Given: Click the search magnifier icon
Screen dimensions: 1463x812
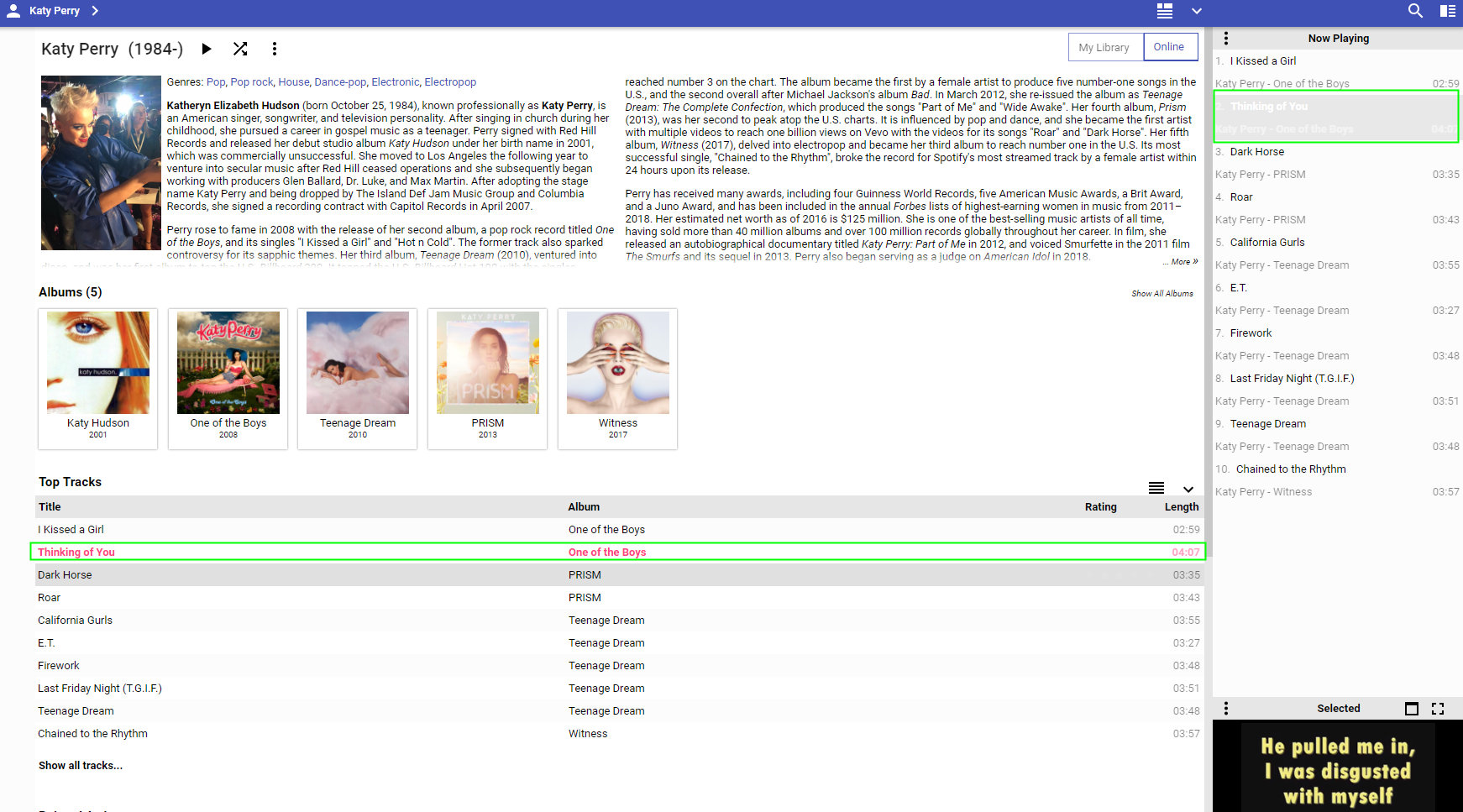Looking at the screenshot, I should [1415, 11].
